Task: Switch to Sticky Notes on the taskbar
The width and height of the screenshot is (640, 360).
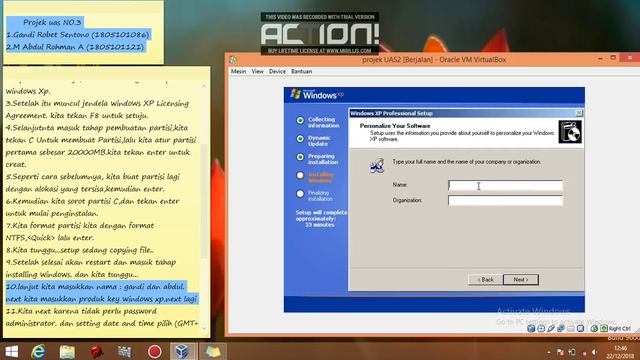Action: tap(212, 351)
